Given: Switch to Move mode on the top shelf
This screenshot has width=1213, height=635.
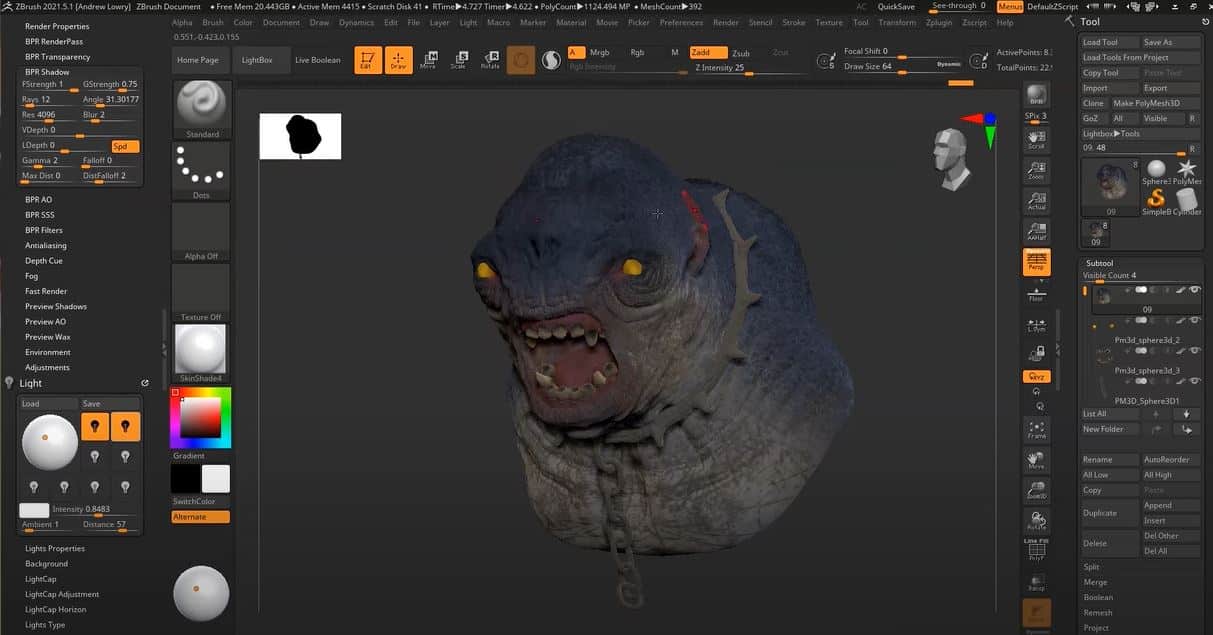Looking at the screenshot, I should [x=429, y=60].
